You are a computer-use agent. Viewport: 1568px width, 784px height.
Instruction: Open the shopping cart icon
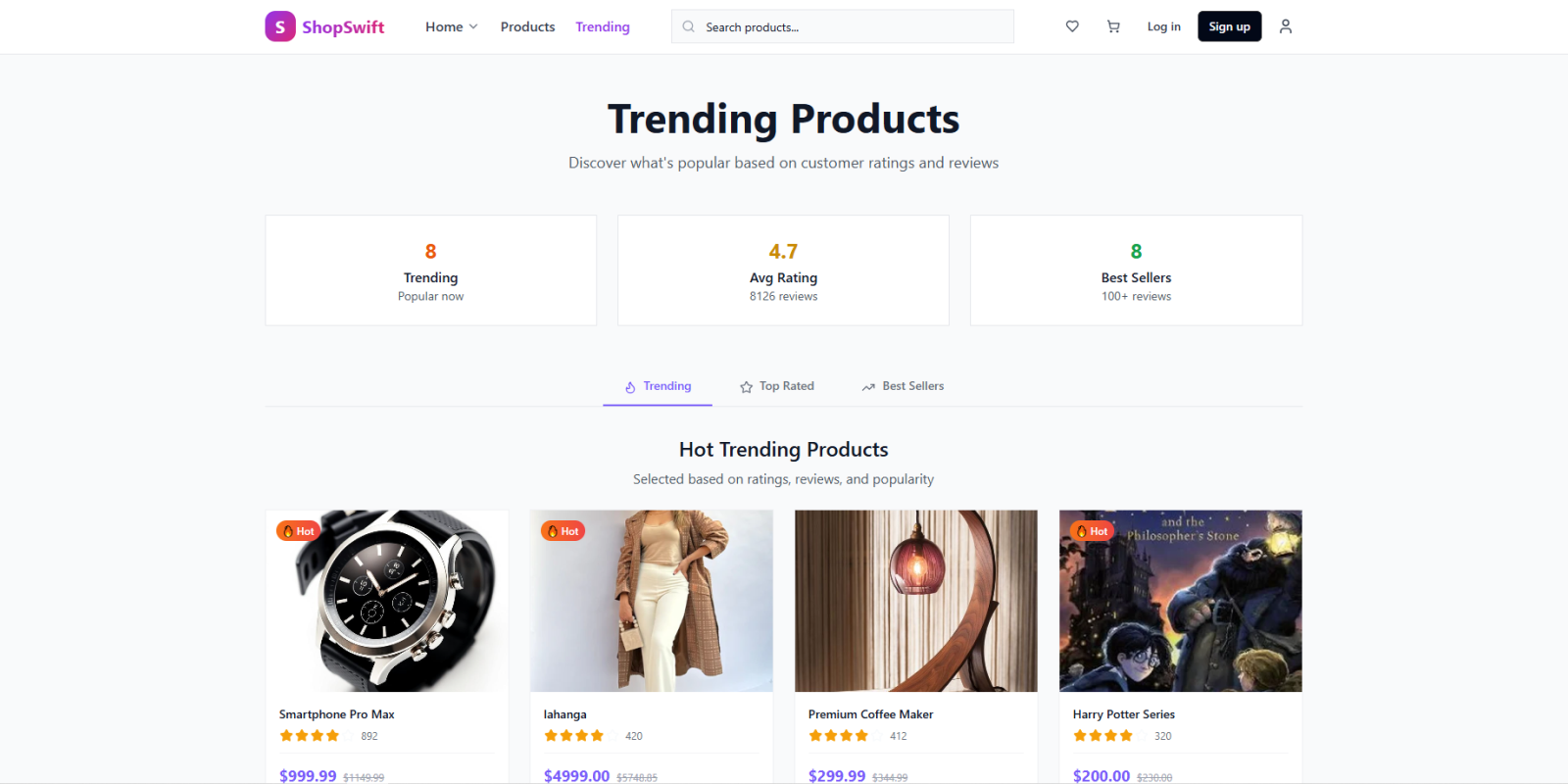pyautogui.click(x=1113, y=26)
